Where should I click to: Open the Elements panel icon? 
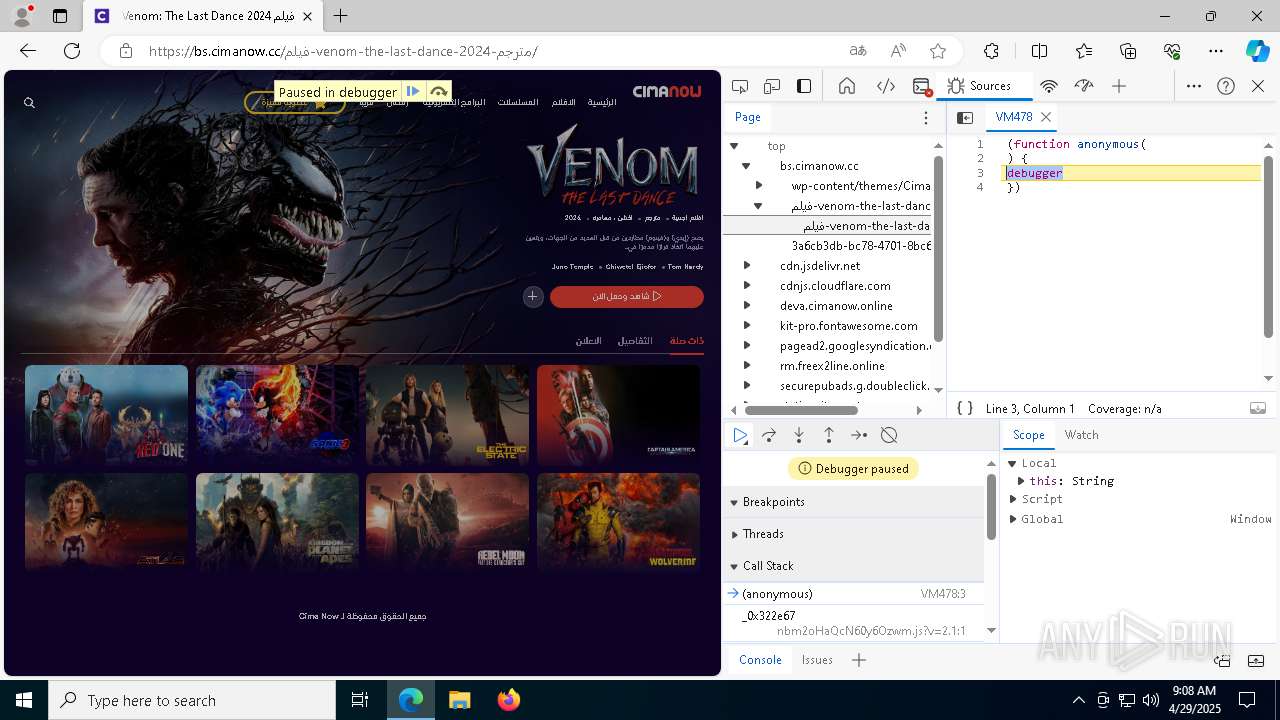pos(886,86)
